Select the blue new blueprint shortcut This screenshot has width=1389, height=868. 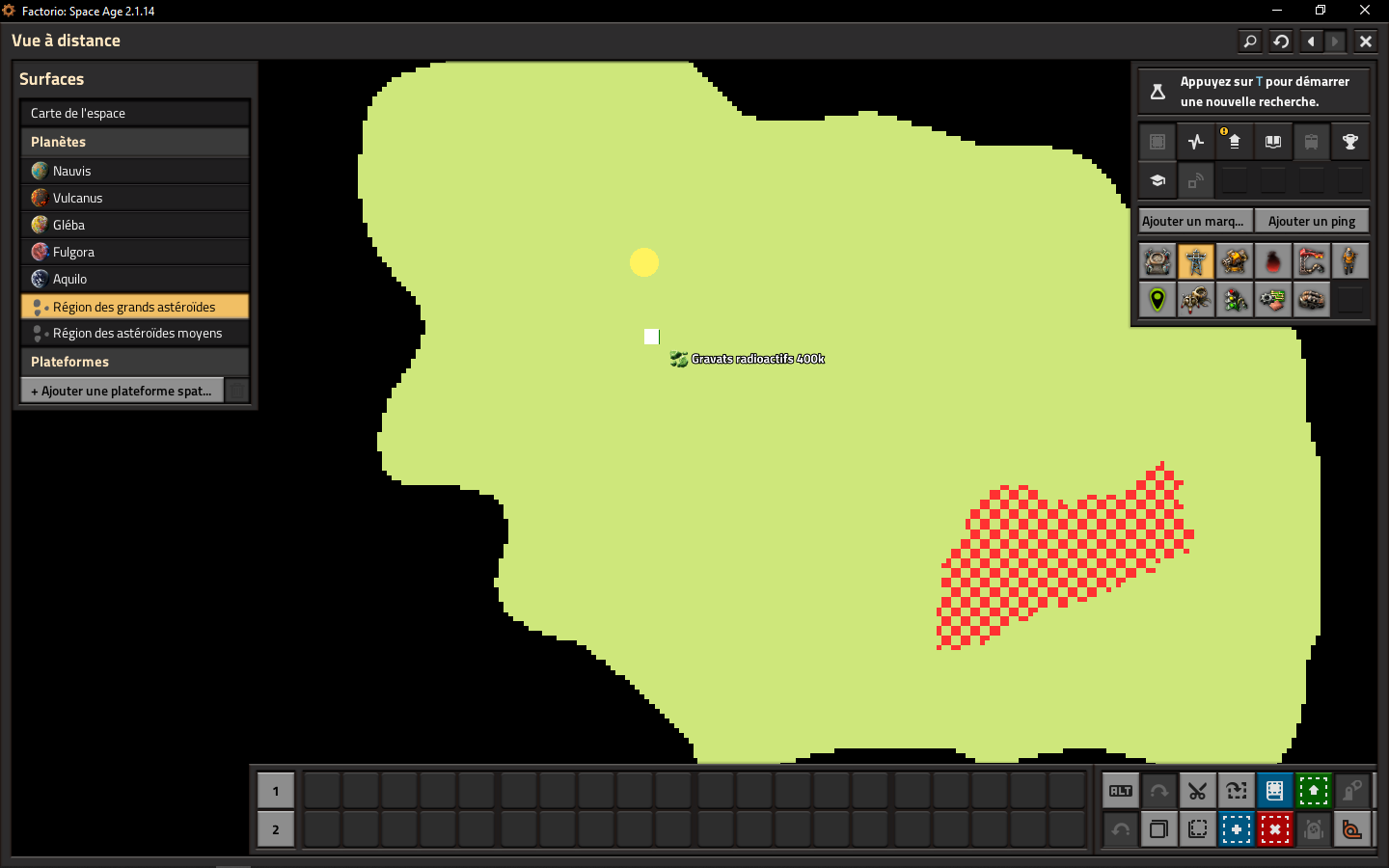tap(1237, 829)
